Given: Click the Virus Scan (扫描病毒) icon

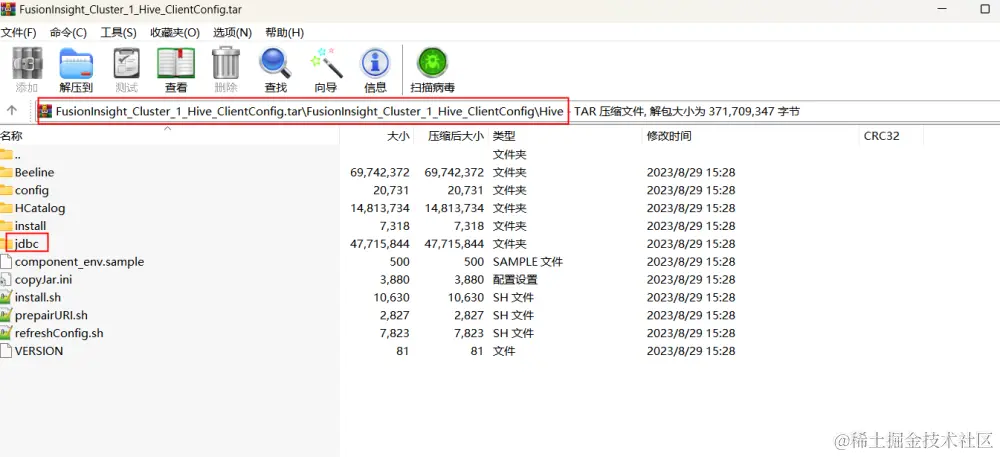Looking at the screenshot, I should [432, 63].
